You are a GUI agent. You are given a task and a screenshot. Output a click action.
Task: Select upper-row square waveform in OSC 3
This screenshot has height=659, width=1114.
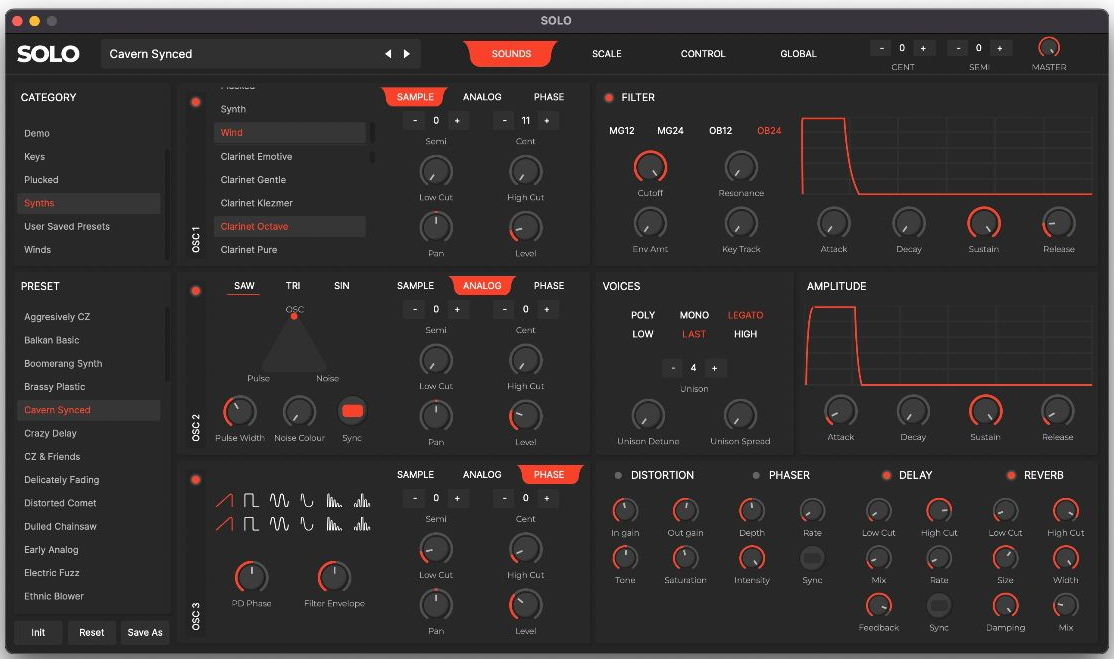[251, 501]
